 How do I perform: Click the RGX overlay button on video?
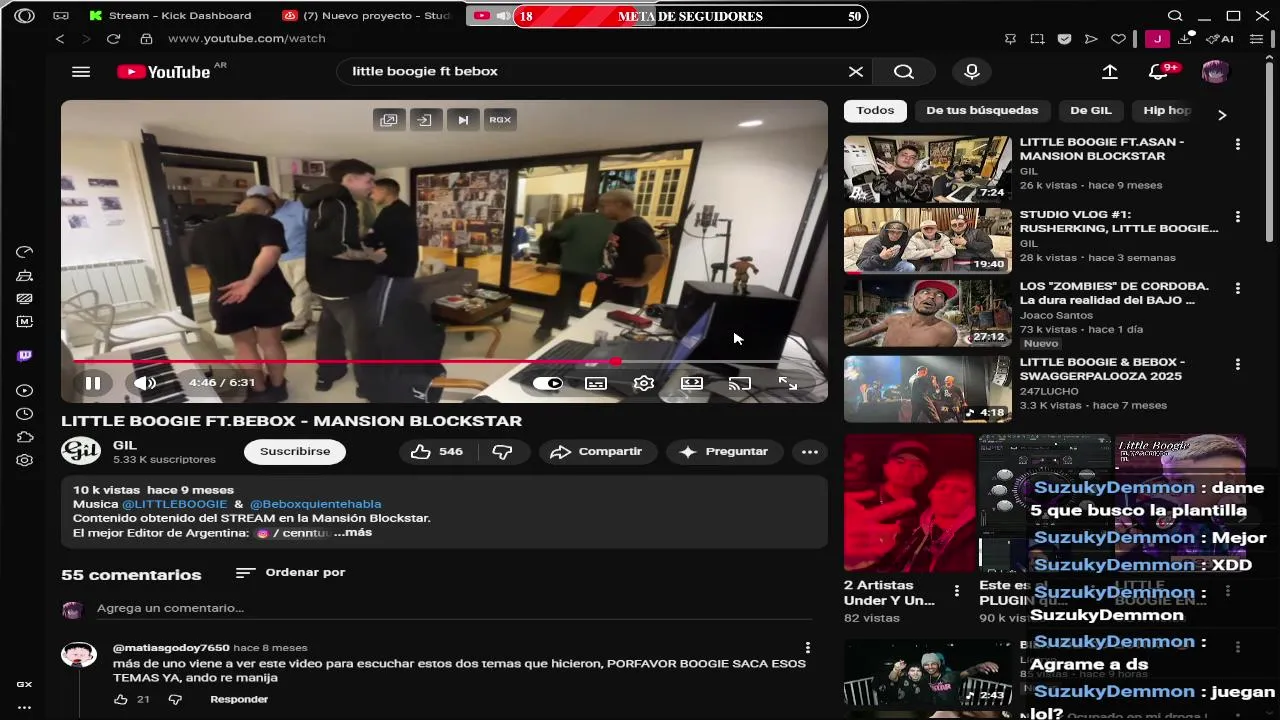[x=500, y=120]
